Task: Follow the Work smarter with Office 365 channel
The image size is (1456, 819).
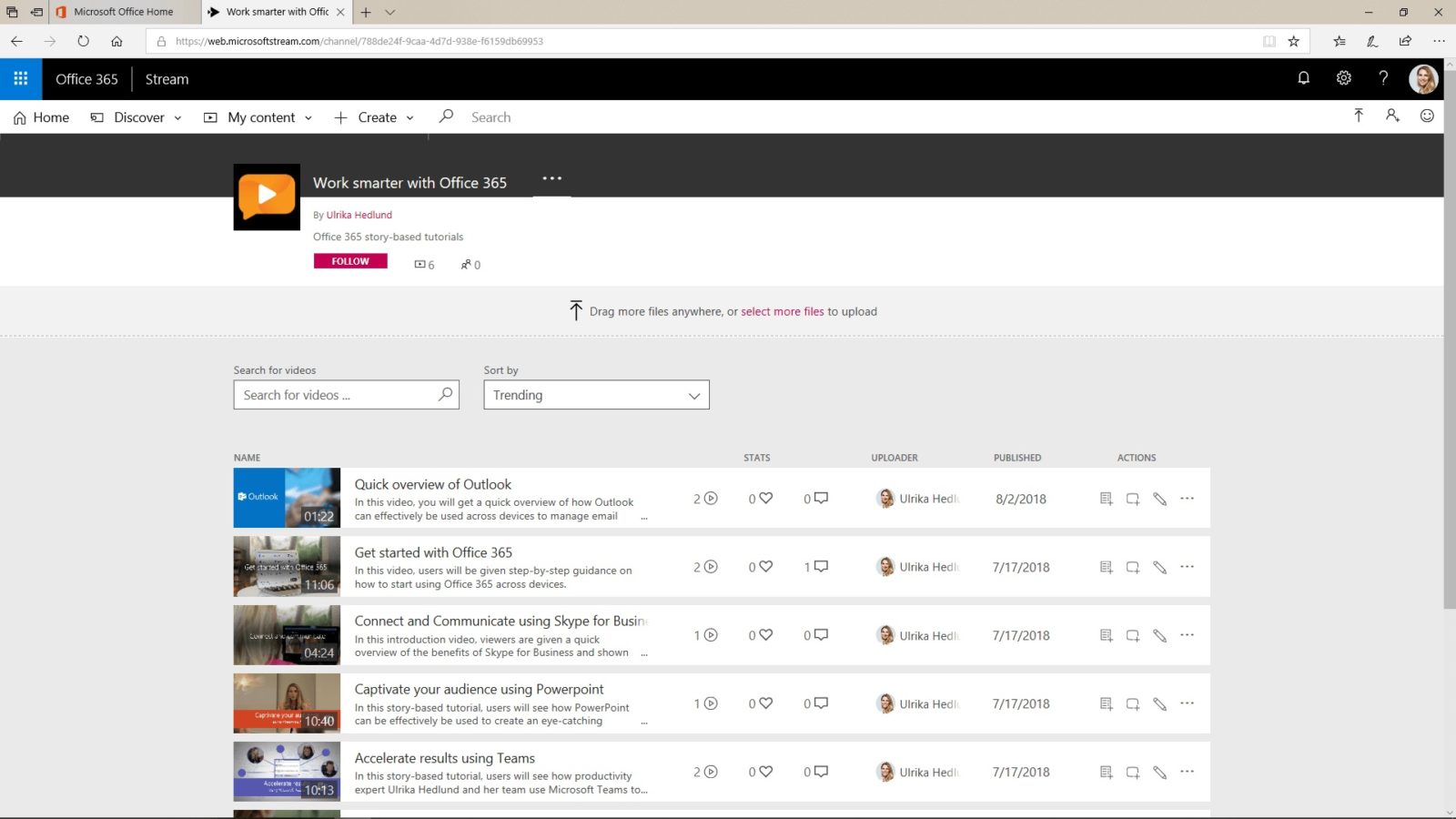Action: coord(350,261)
